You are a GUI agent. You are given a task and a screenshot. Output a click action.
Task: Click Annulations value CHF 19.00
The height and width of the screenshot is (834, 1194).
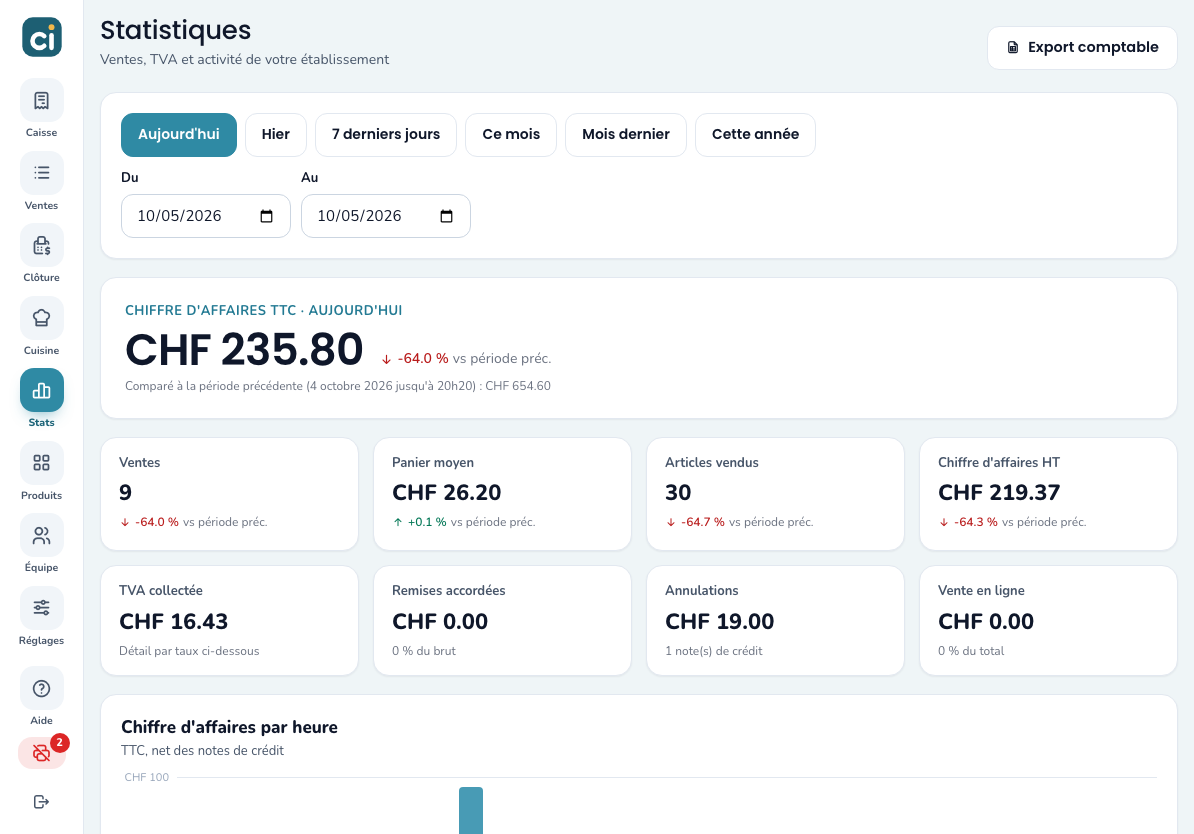(x=720, y=622)
